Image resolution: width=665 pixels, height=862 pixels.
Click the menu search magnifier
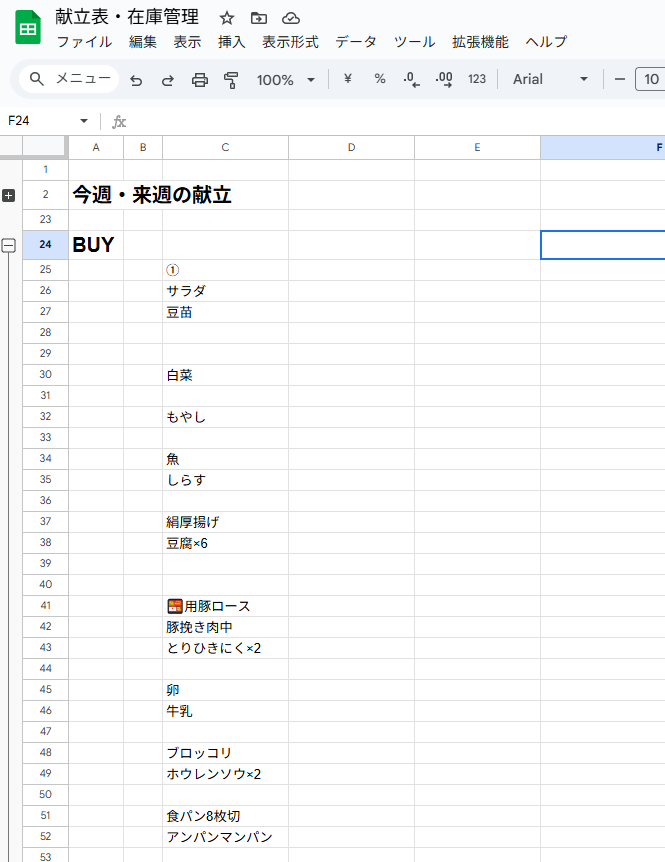[37, 79]
